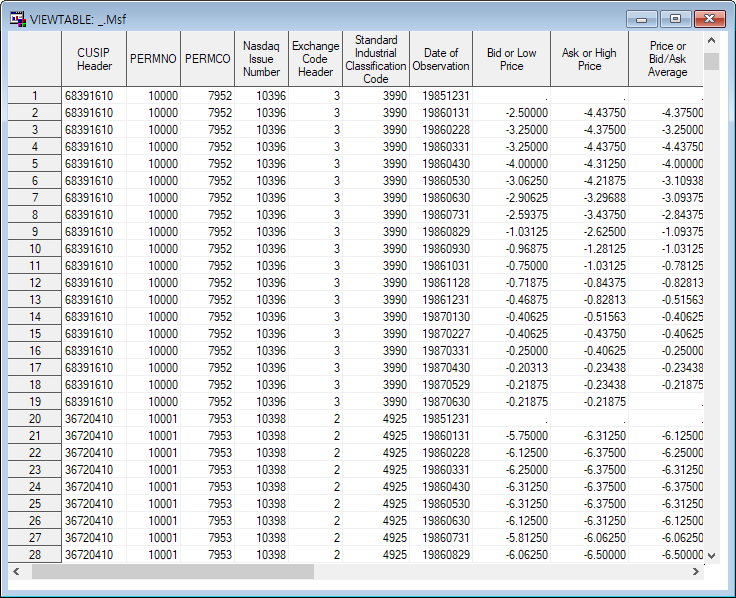The height and width of the screenshot is (598, 736).
Task: Select the PERMNO column header
Action: 153,59
